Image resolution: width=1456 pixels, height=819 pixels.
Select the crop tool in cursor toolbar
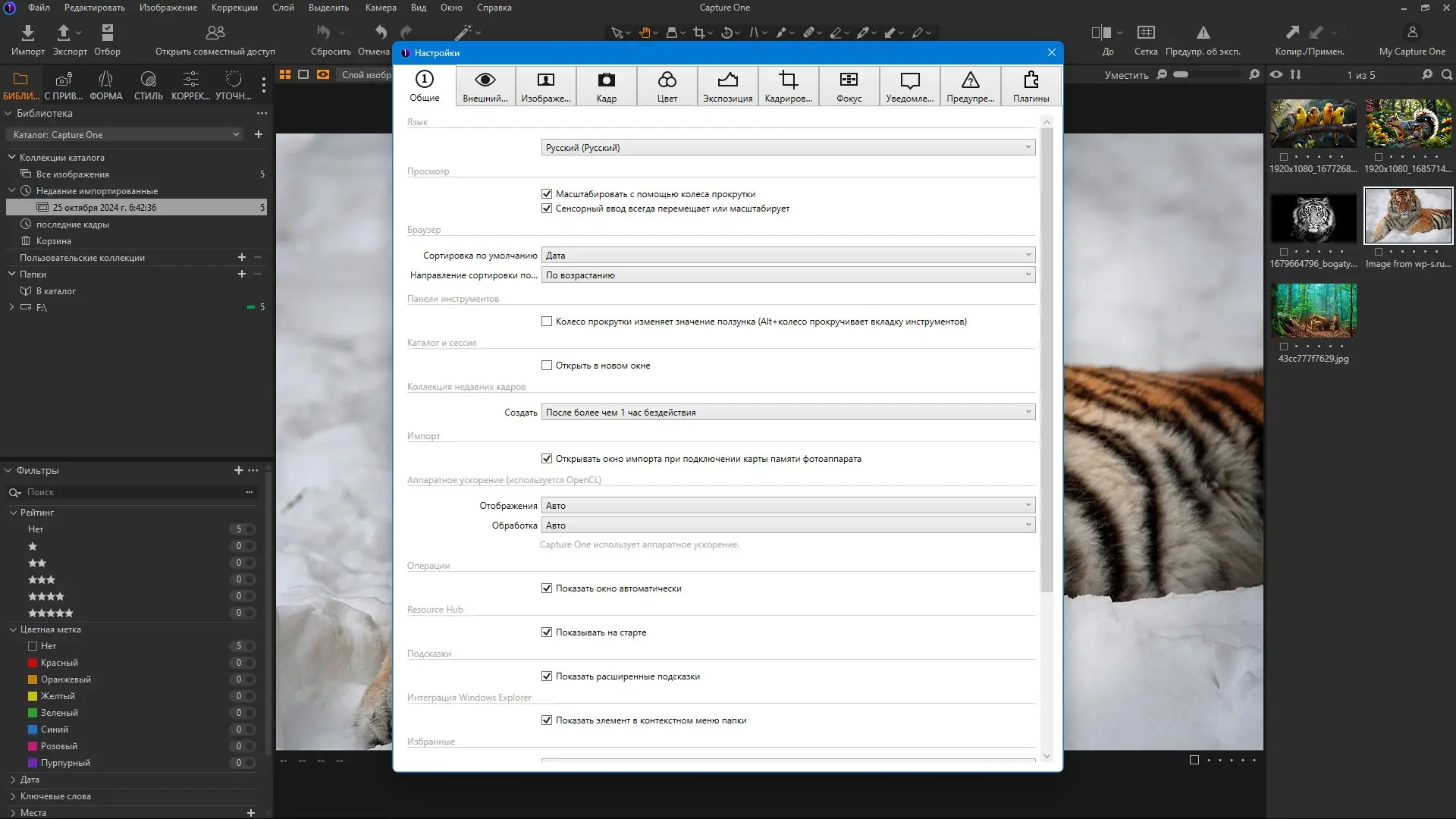coord(698,33)
